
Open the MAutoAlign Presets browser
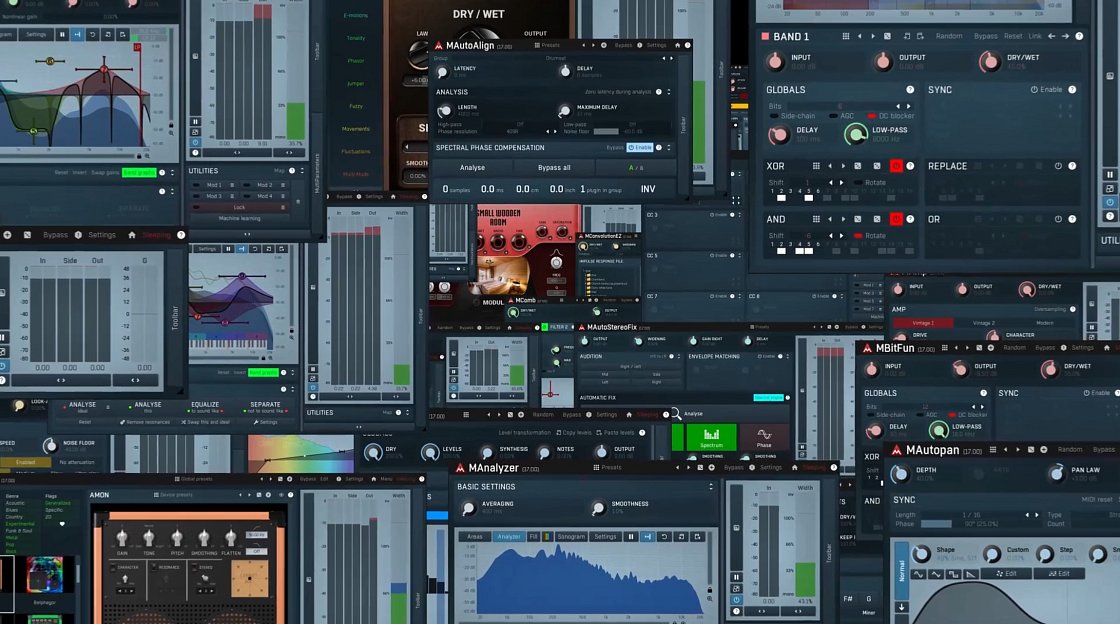point(547,45)
